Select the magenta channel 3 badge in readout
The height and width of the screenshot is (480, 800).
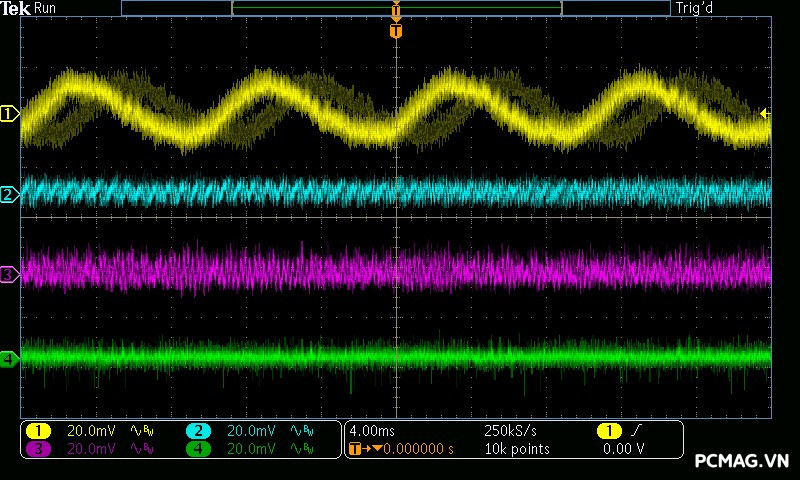coord(38,449)
